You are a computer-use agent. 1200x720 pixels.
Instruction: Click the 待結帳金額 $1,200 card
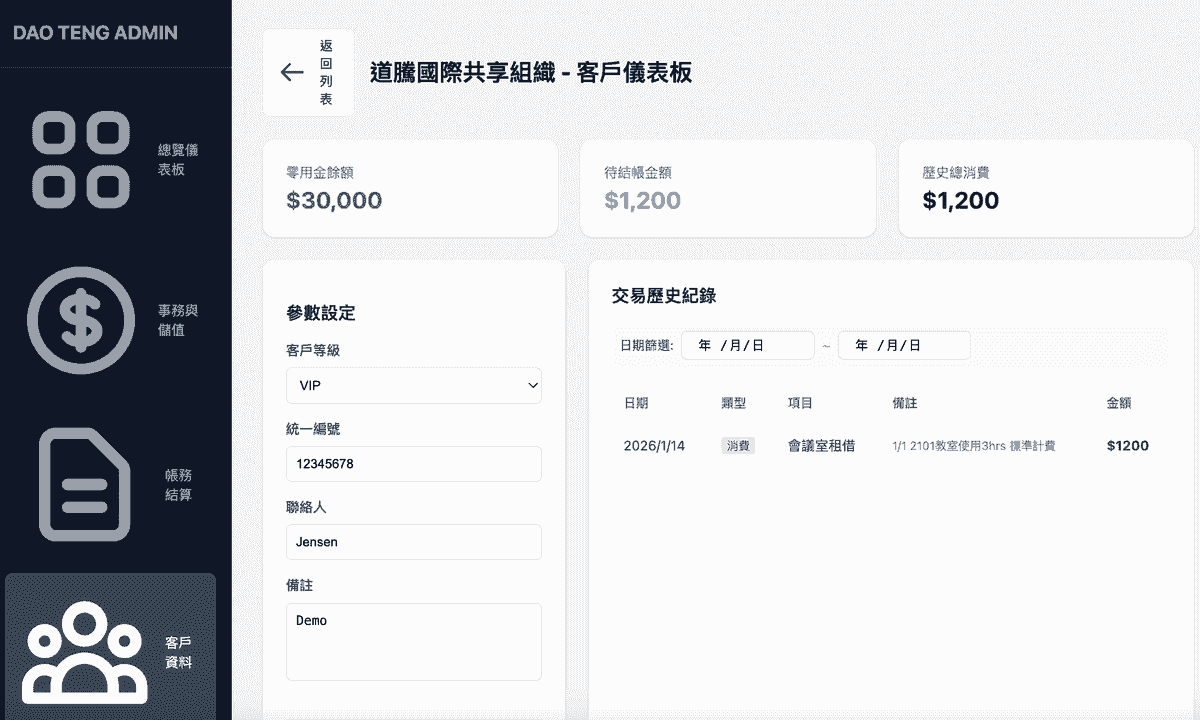click(x=727, y=188)
